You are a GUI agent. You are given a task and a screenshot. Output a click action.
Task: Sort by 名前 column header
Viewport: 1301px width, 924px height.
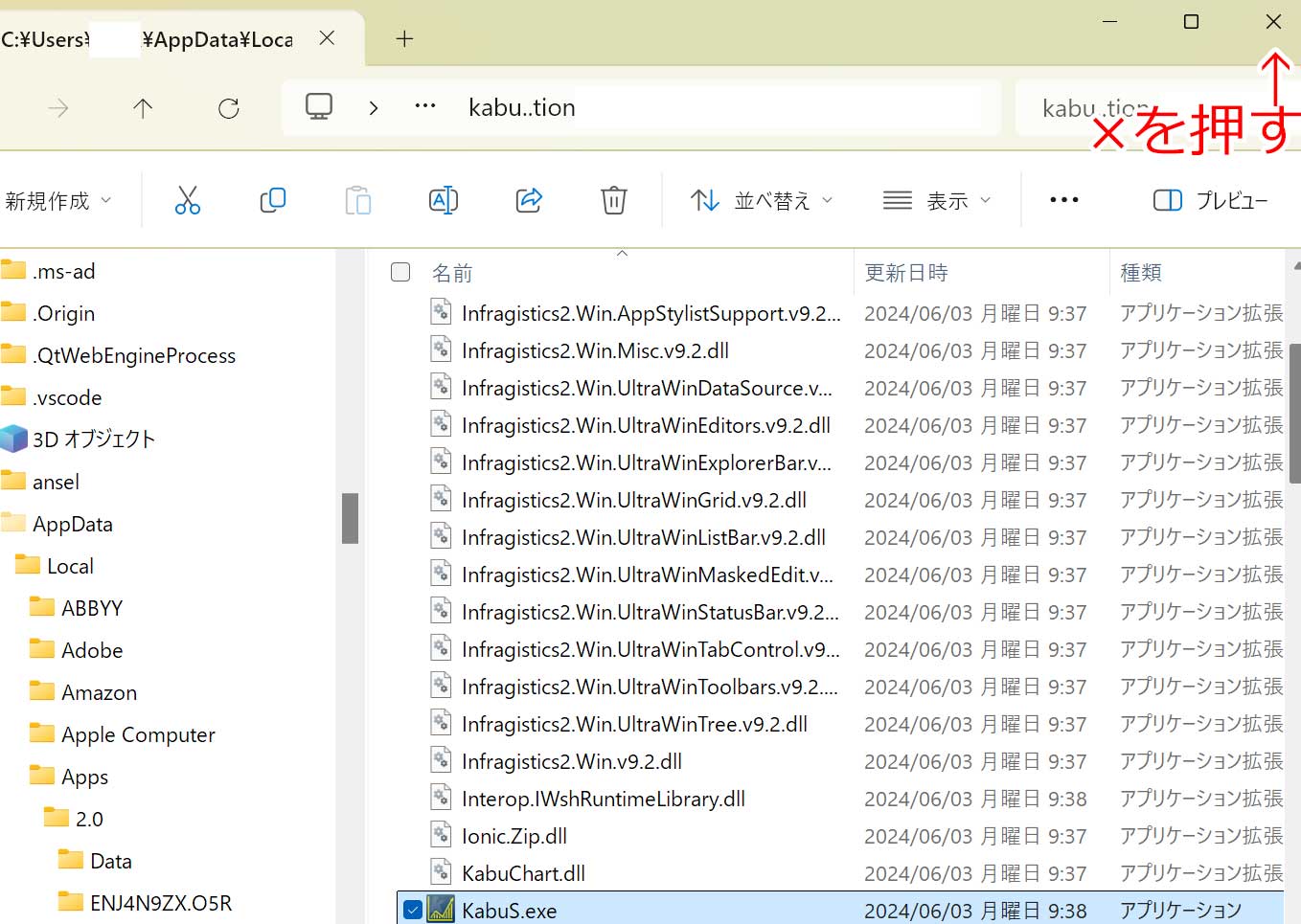point(452,273)
